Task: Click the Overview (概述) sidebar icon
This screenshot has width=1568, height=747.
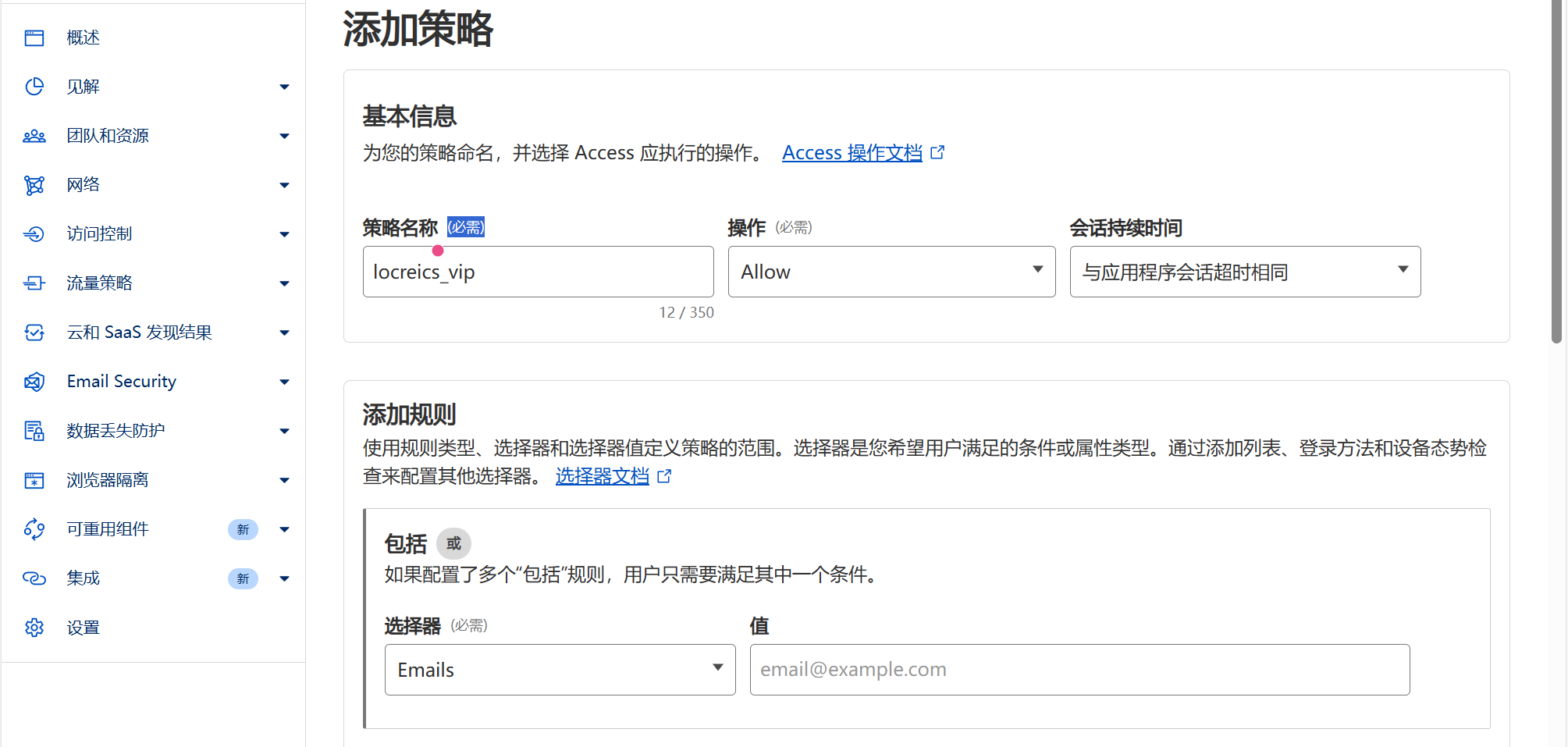Action: (x=34, y=37)
